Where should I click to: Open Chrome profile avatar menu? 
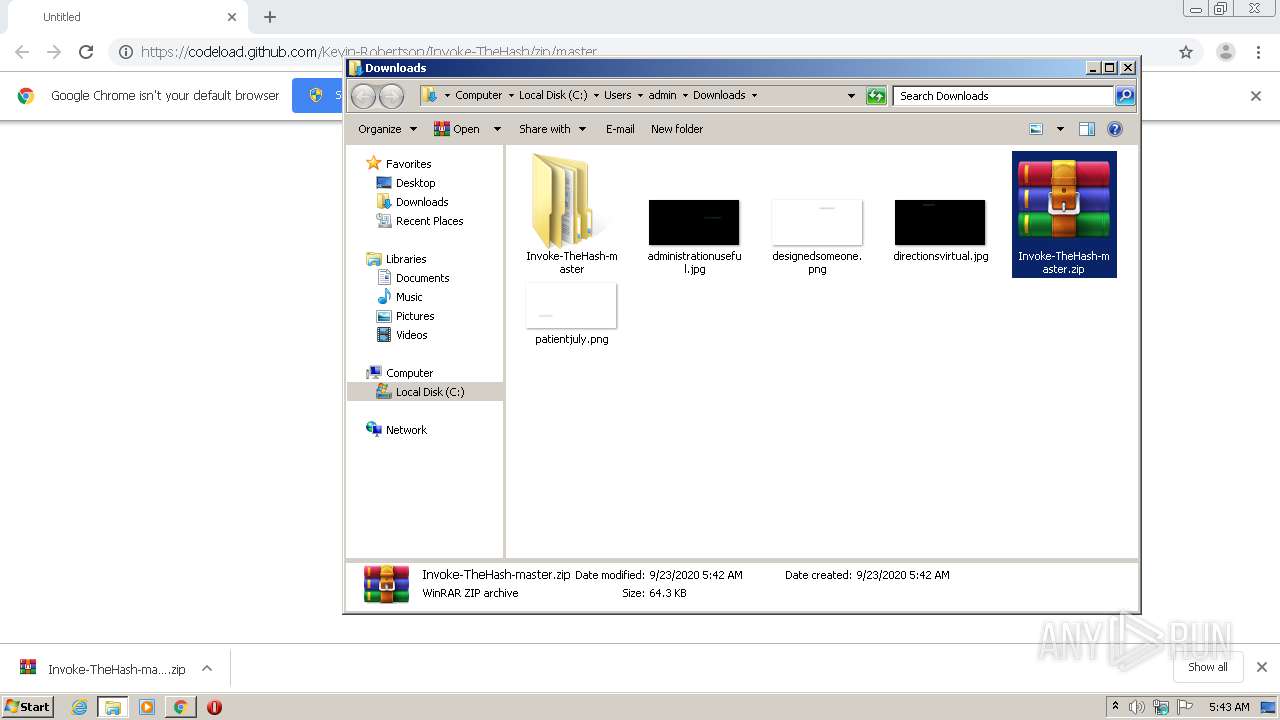[1226, 52]
